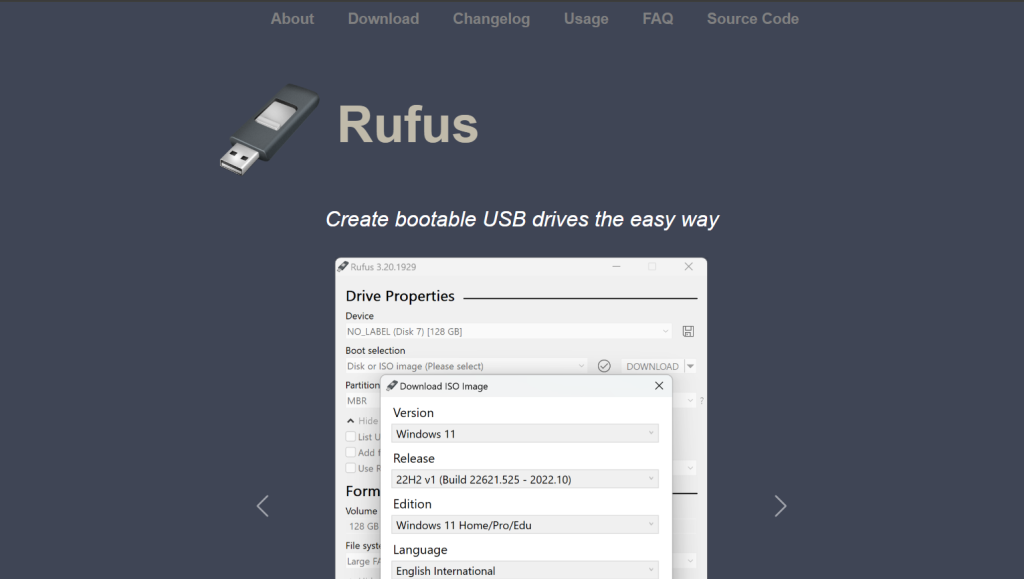Expand the Language dropdown English International
1024x579 pixels.
[525, 570]
